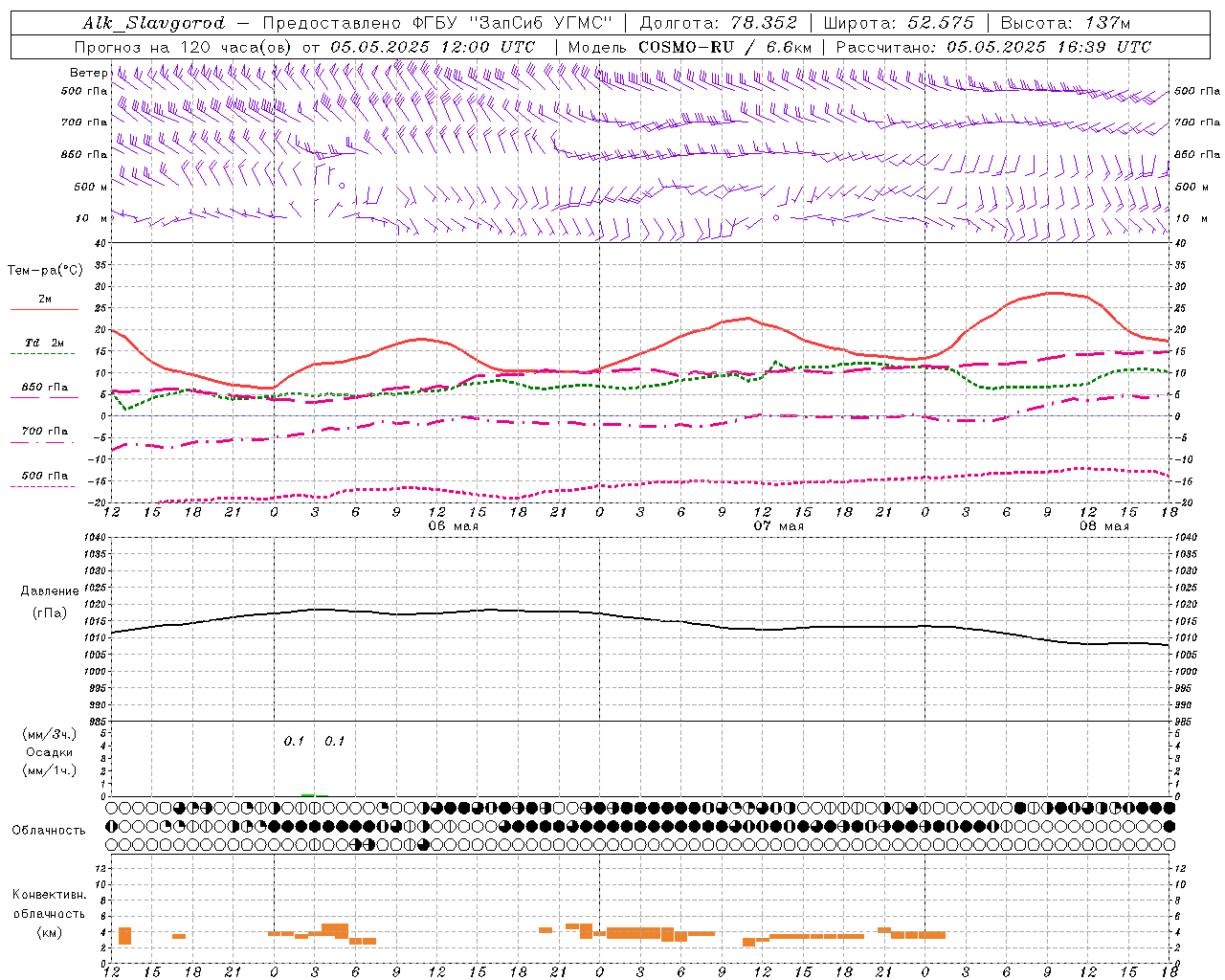Click the Ветер wind panel label

[x=88, y=73]
